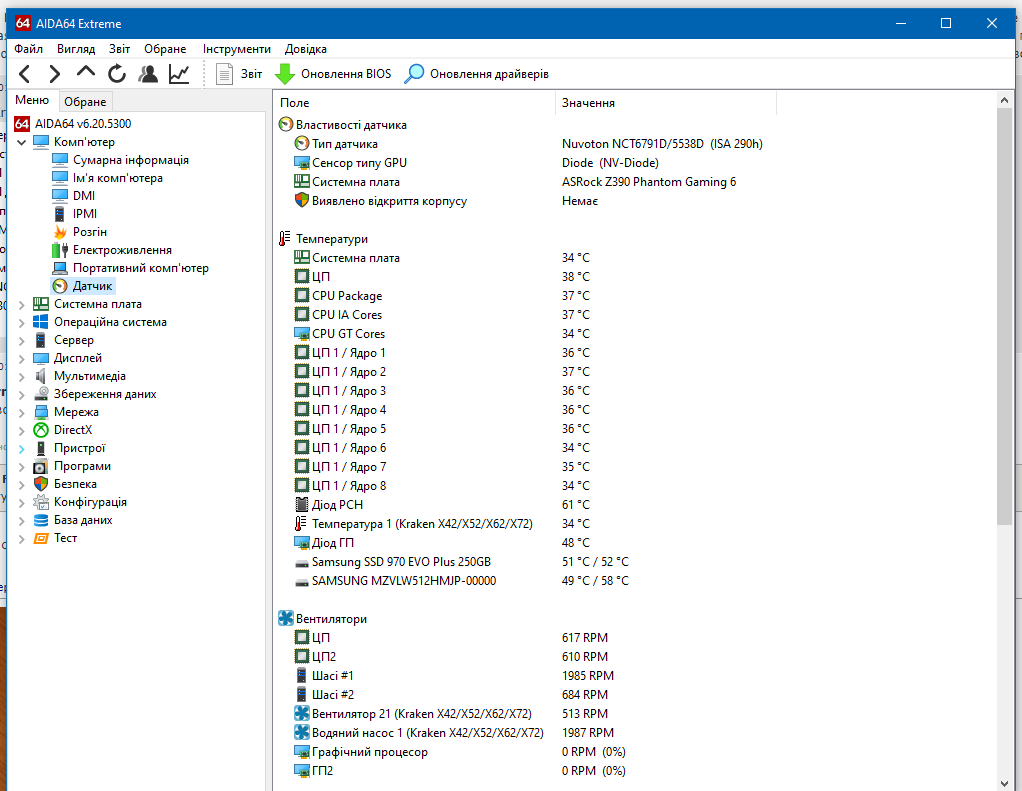Click the AIDA64 v6.20.5300 root icon
This screenshot has width=1022, height=791.
22,124
